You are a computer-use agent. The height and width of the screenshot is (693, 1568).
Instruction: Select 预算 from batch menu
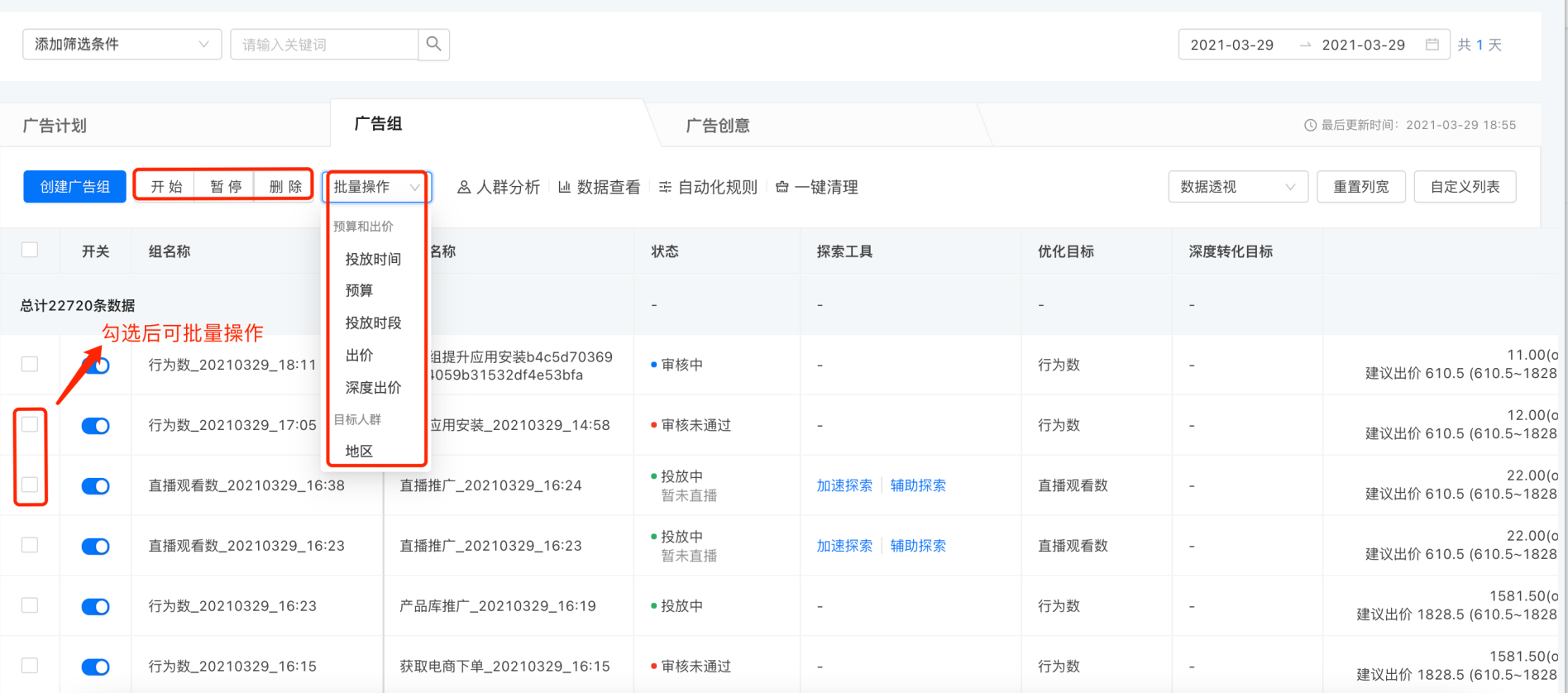click(359, 290)
